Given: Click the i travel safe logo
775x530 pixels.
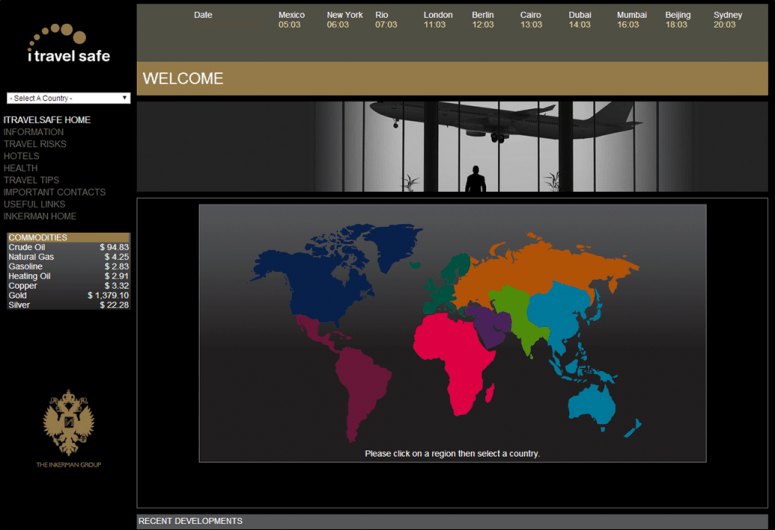Looking at the screenshot, I should [x=69, y=44].
